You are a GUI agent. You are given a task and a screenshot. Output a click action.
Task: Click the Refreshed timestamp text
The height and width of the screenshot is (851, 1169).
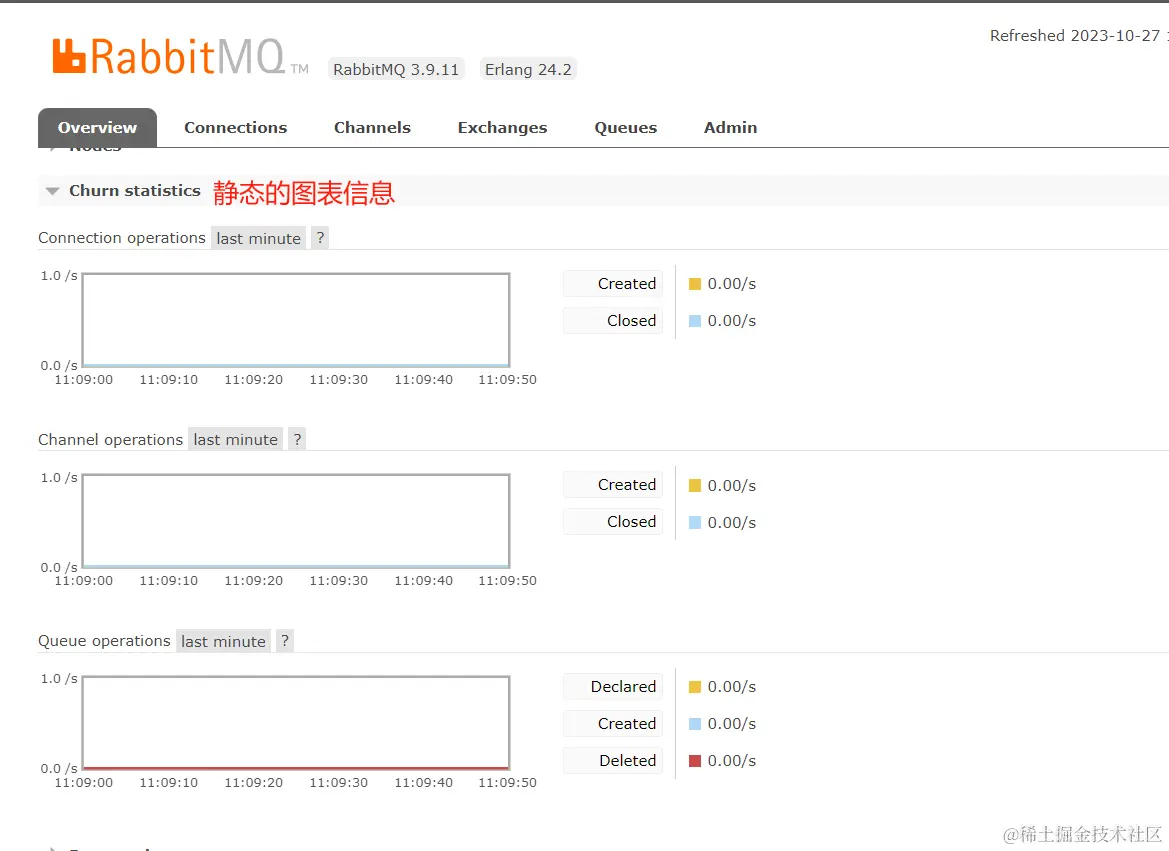[x=1079, y=36]
